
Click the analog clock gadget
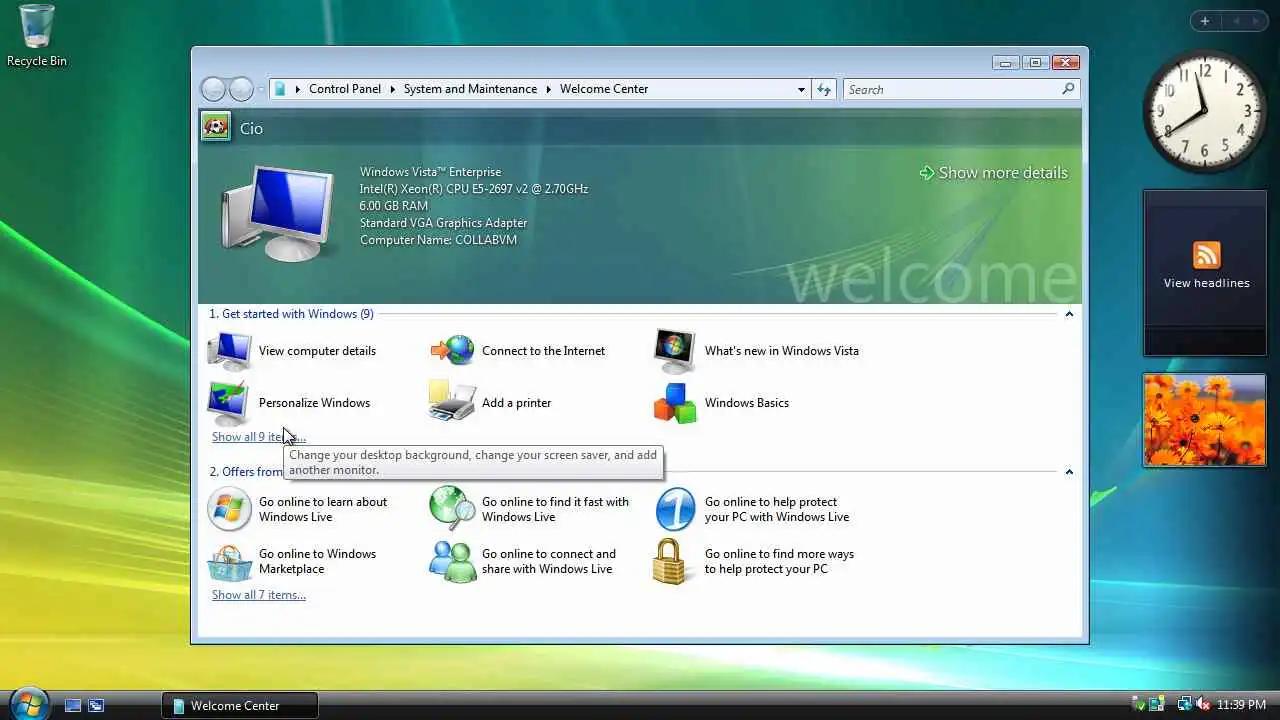[x=1205, y=111]
